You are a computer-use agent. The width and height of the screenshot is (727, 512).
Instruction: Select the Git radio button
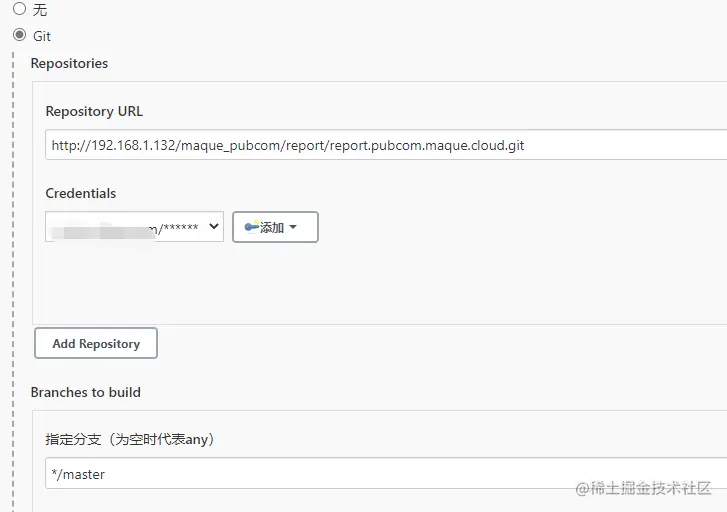pos(19,35)
